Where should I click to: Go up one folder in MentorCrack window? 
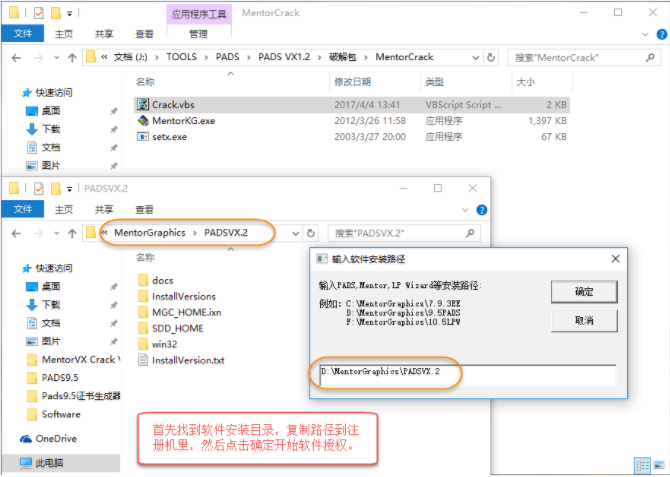click(72, 57)
